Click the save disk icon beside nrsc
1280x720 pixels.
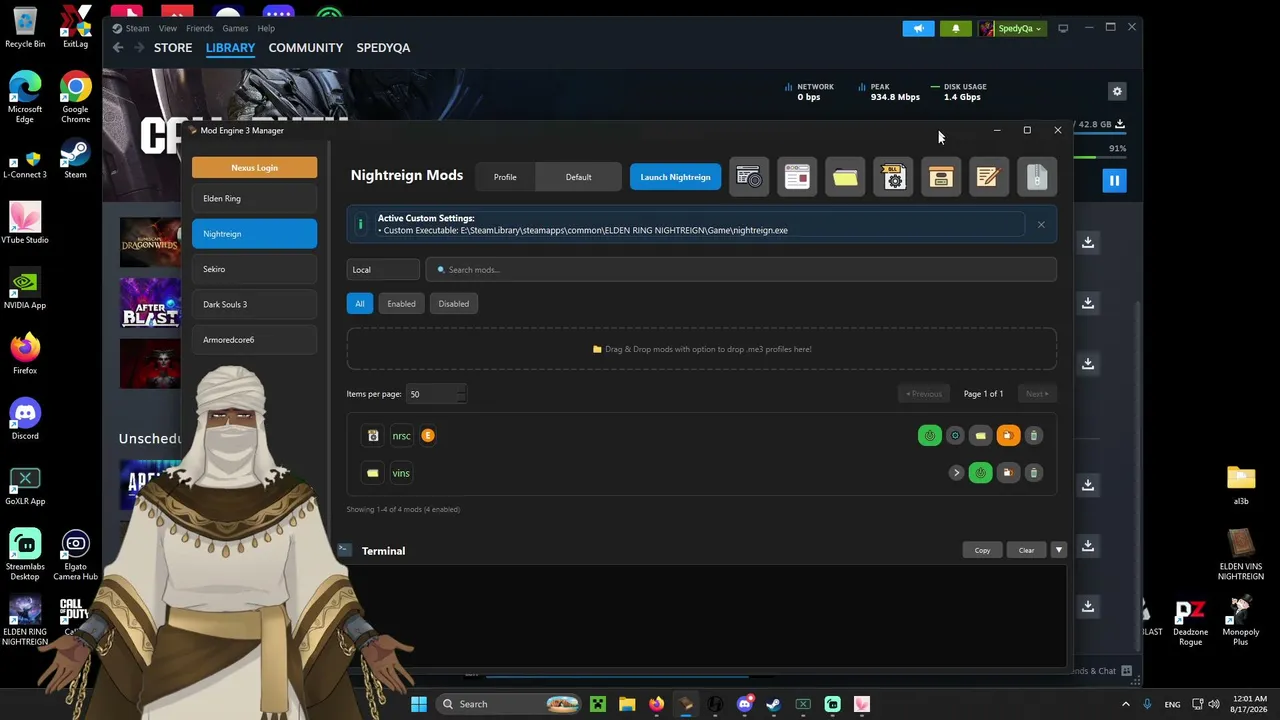[x=373, y=436]
